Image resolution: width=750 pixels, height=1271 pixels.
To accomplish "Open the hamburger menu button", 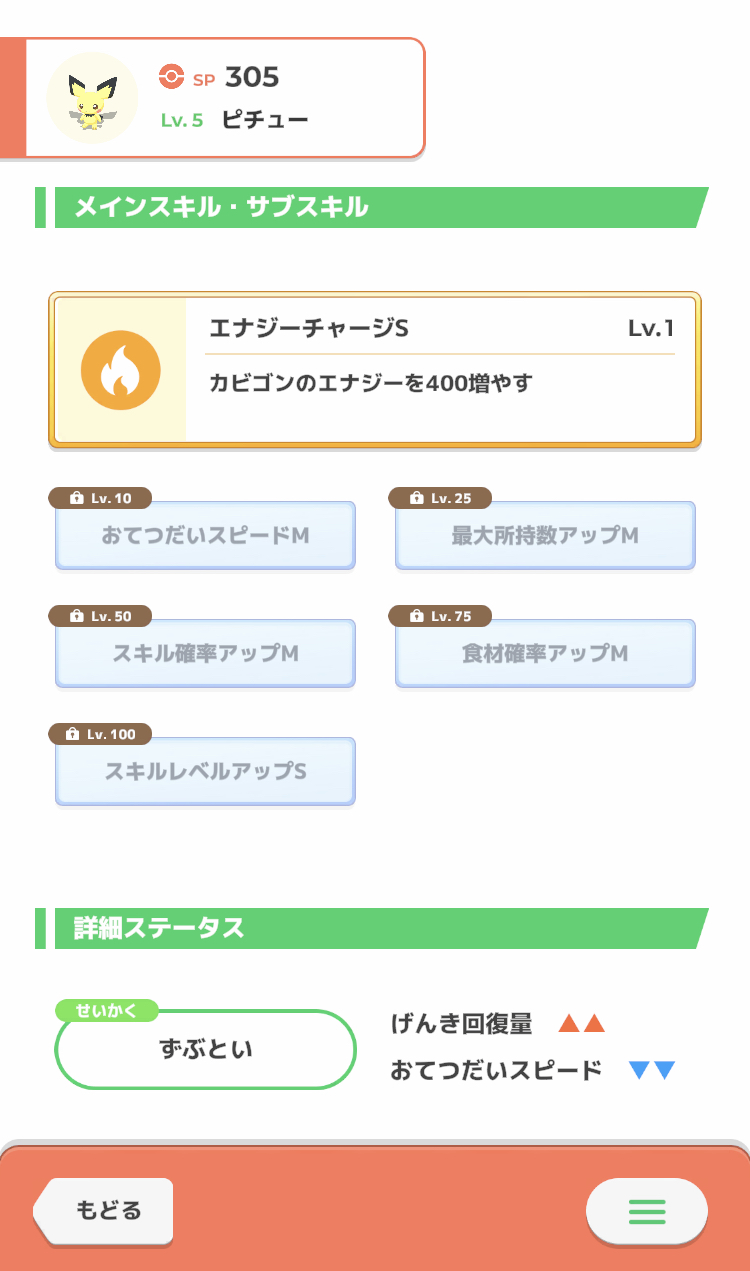I will [647, 1211].
